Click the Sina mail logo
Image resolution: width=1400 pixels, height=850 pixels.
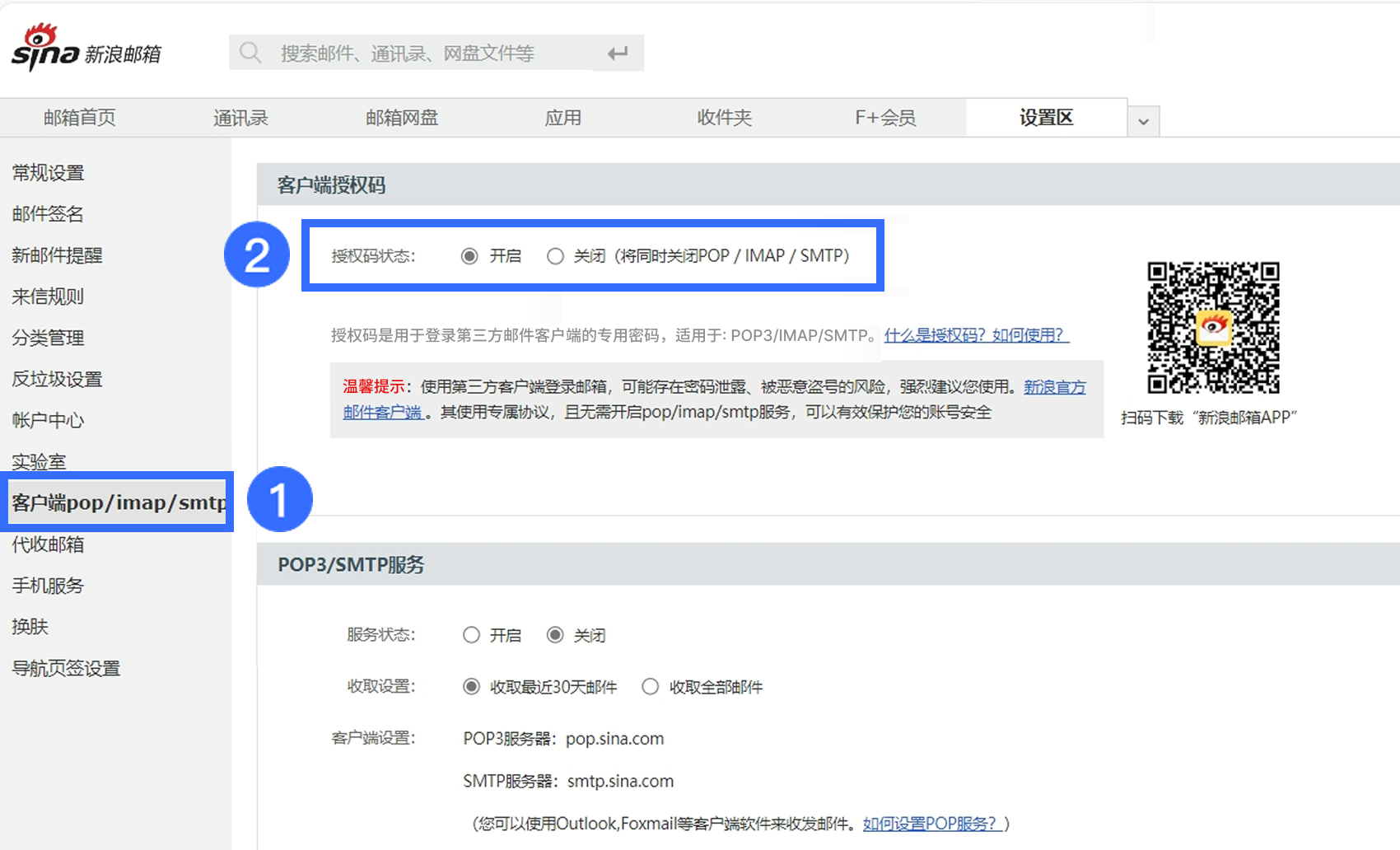point(86,49)
